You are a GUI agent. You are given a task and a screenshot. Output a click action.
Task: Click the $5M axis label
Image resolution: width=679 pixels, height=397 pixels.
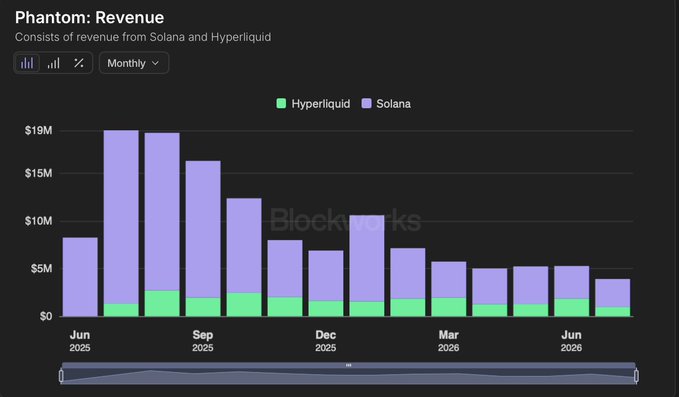[x=42, y=268]
